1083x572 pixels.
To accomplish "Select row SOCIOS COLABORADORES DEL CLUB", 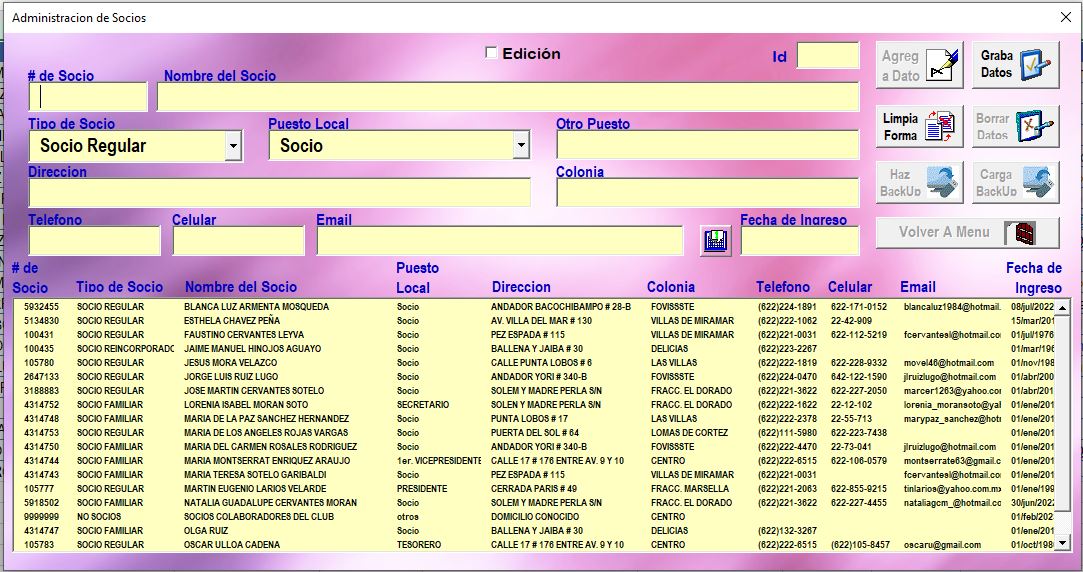I will pyautogui.click(x=535, y=517).
